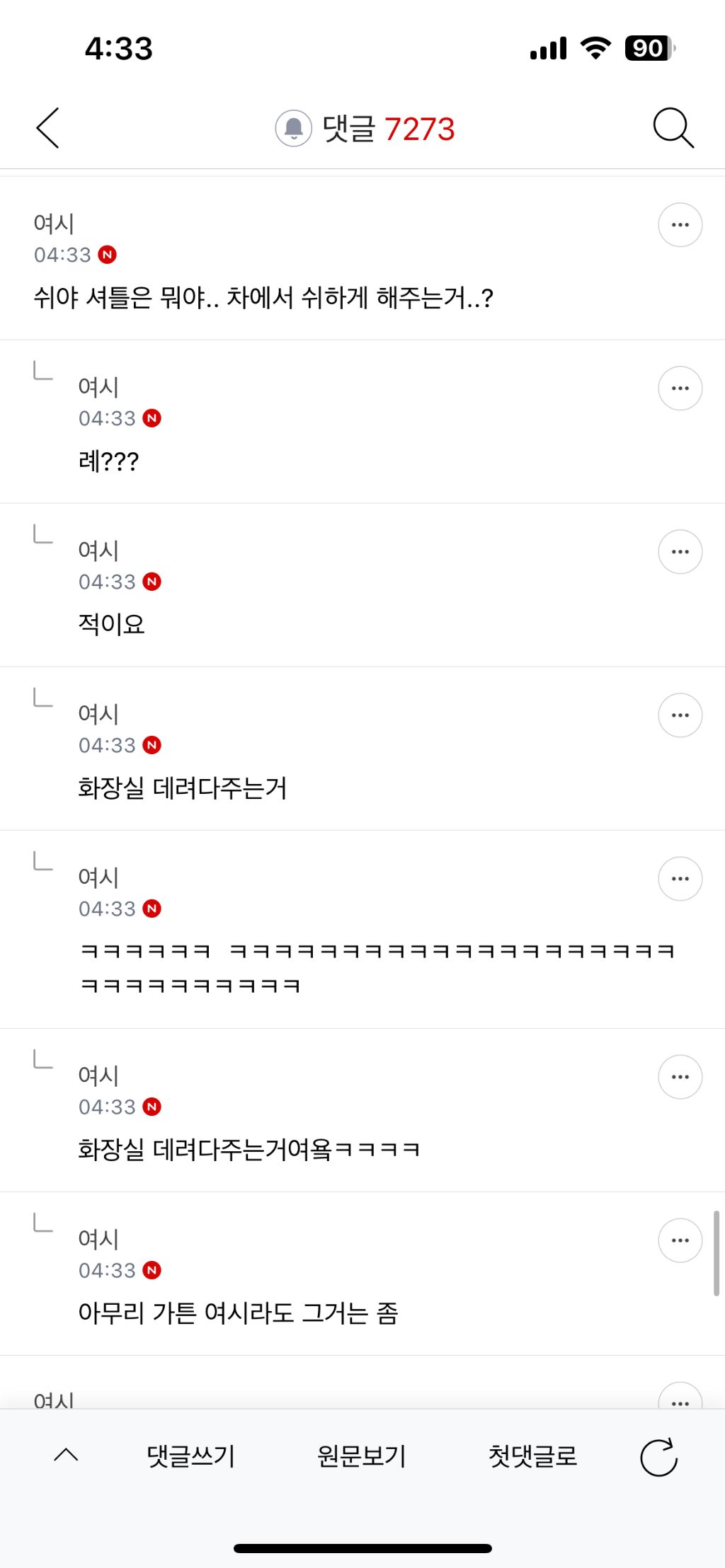This screenshot has height=1568, width=725.
Task: Open the comment search magnifier
Action: coord(673,128)
